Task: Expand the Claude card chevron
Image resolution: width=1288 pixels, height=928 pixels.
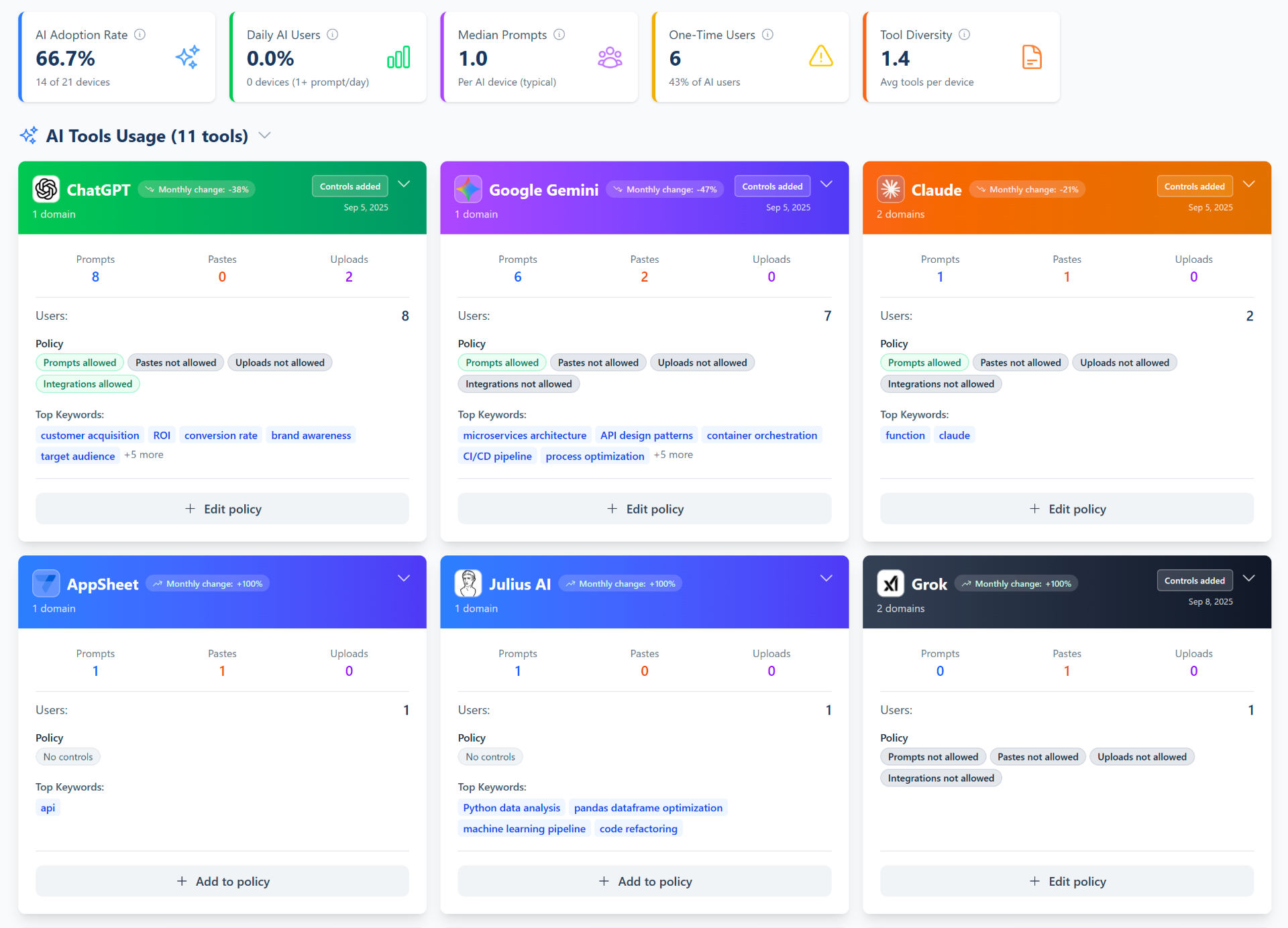Action: tap(1249, 184)
